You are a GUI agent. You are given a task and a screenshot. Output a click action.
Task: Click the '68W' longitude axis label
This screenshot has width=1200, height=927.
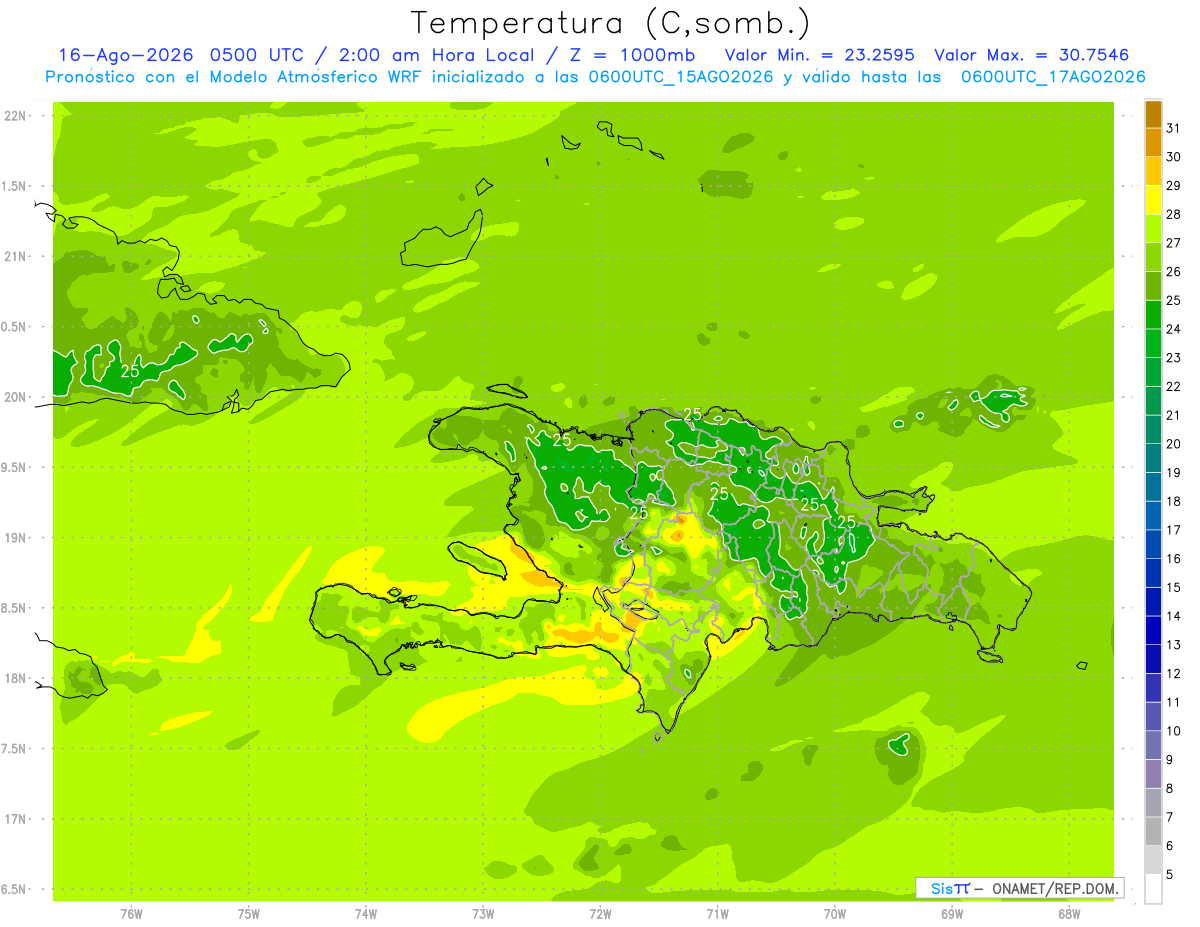tap(1069, 914)
